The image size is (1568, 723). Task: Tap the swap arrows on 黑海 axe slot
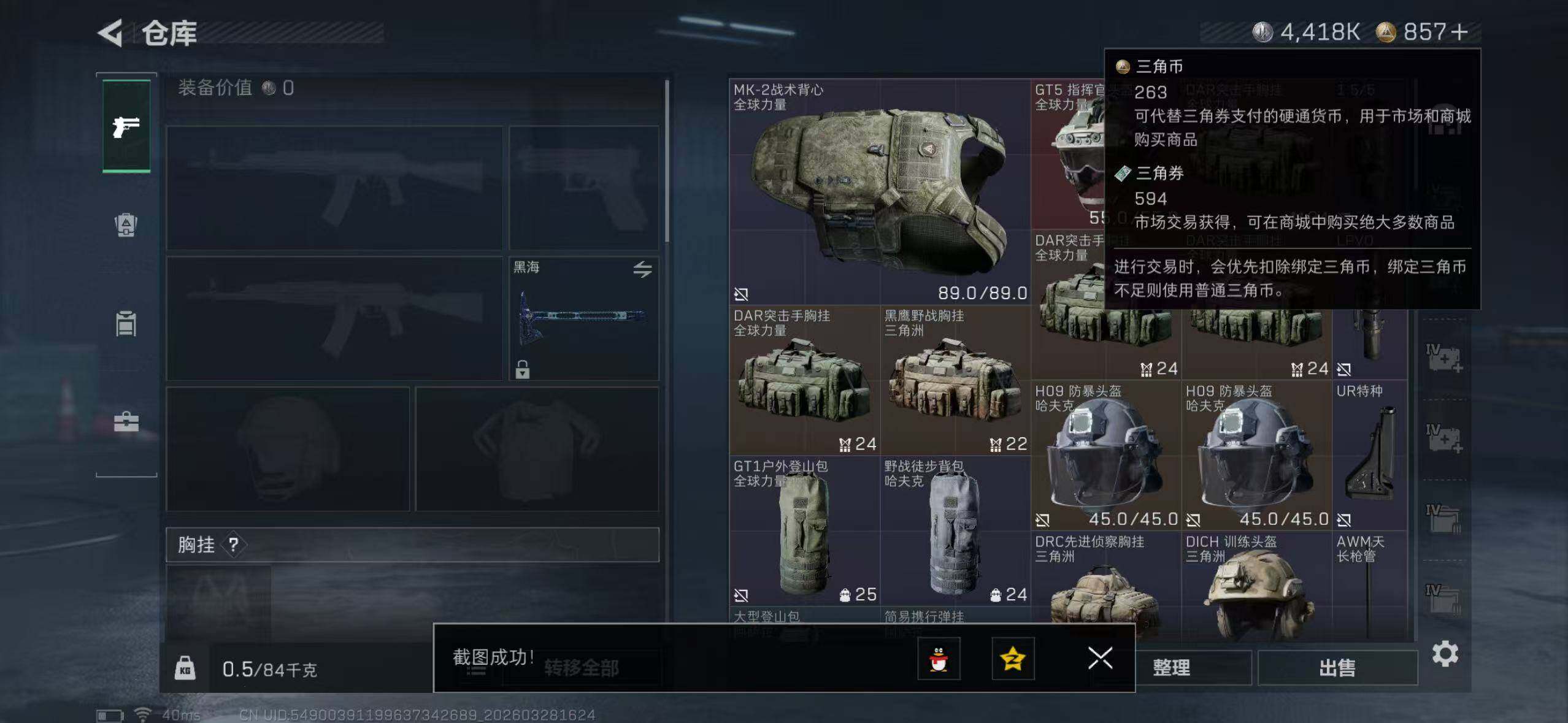point(642,269)
